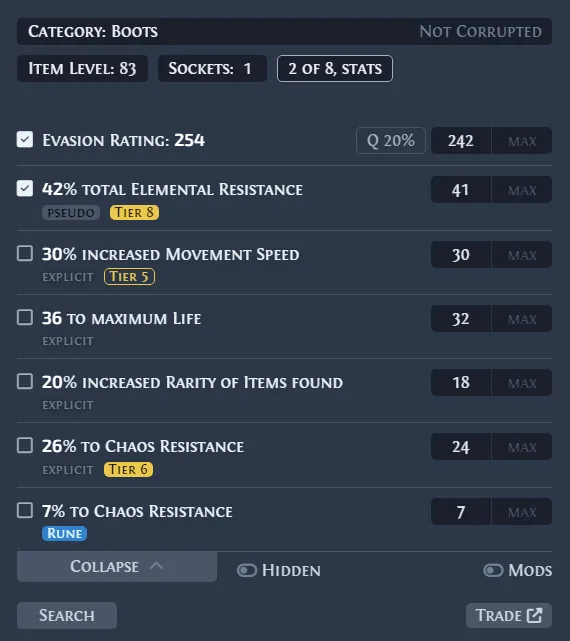570x641 pixels.
Task: Click the Trade external link icon
Action: [x=534, y=615]
